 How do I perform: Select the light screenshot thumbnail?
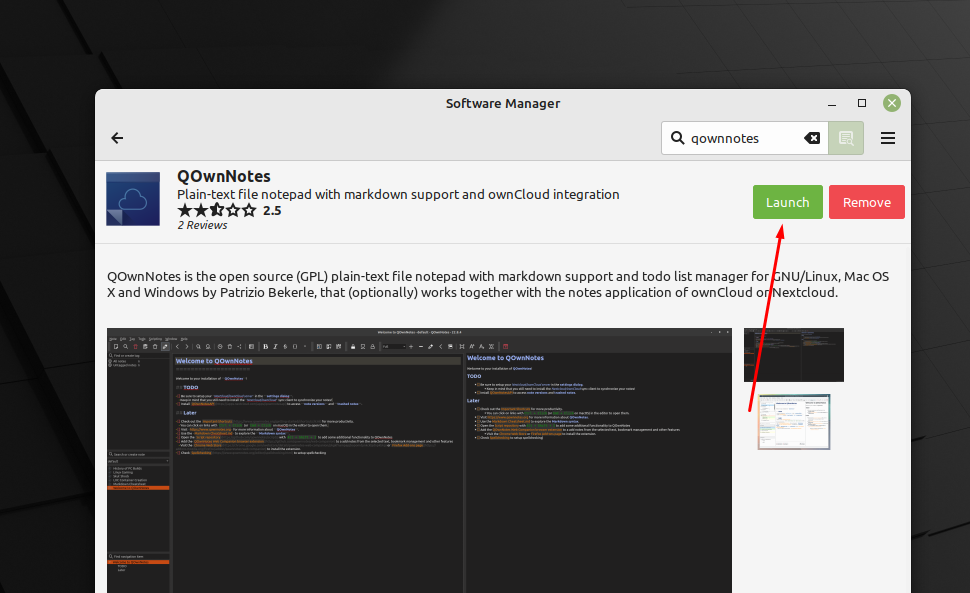pyautogui.click(x=794, y=422)
